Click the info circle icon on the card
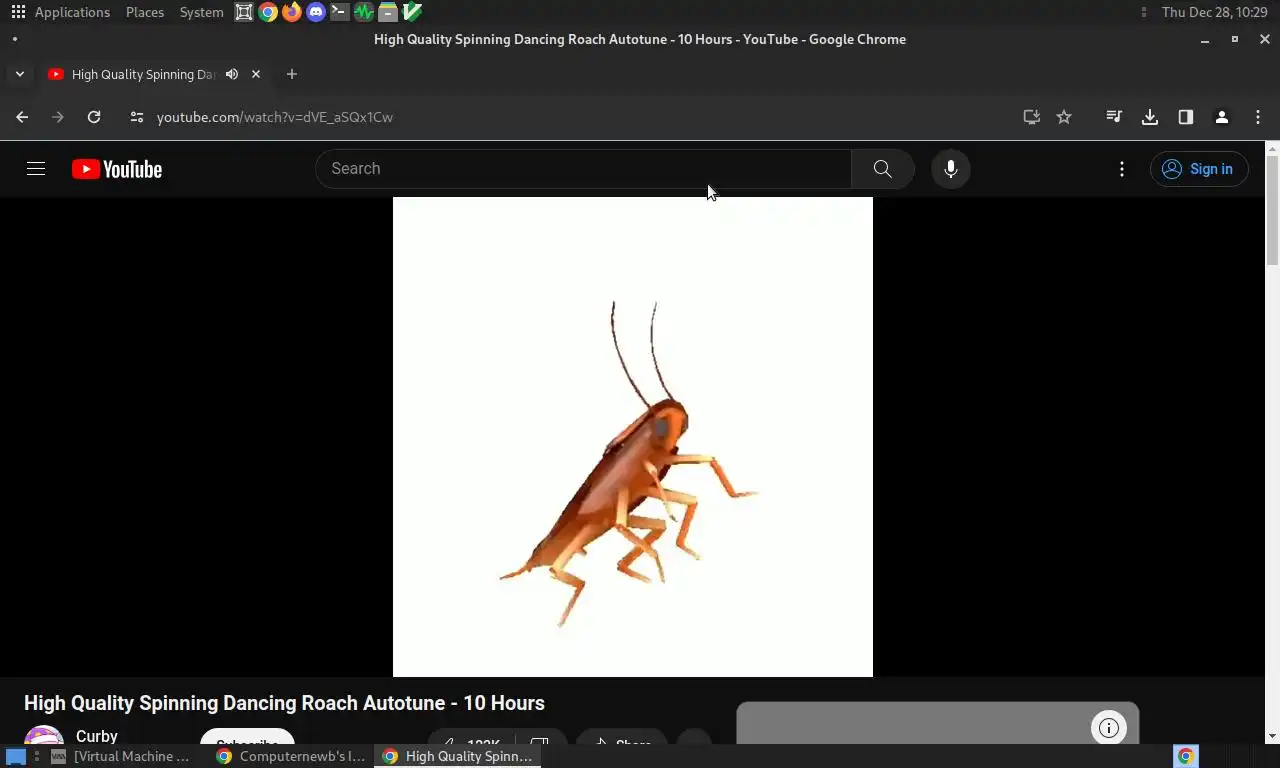Screen dimensions: 1280x768 point(1109,728)
